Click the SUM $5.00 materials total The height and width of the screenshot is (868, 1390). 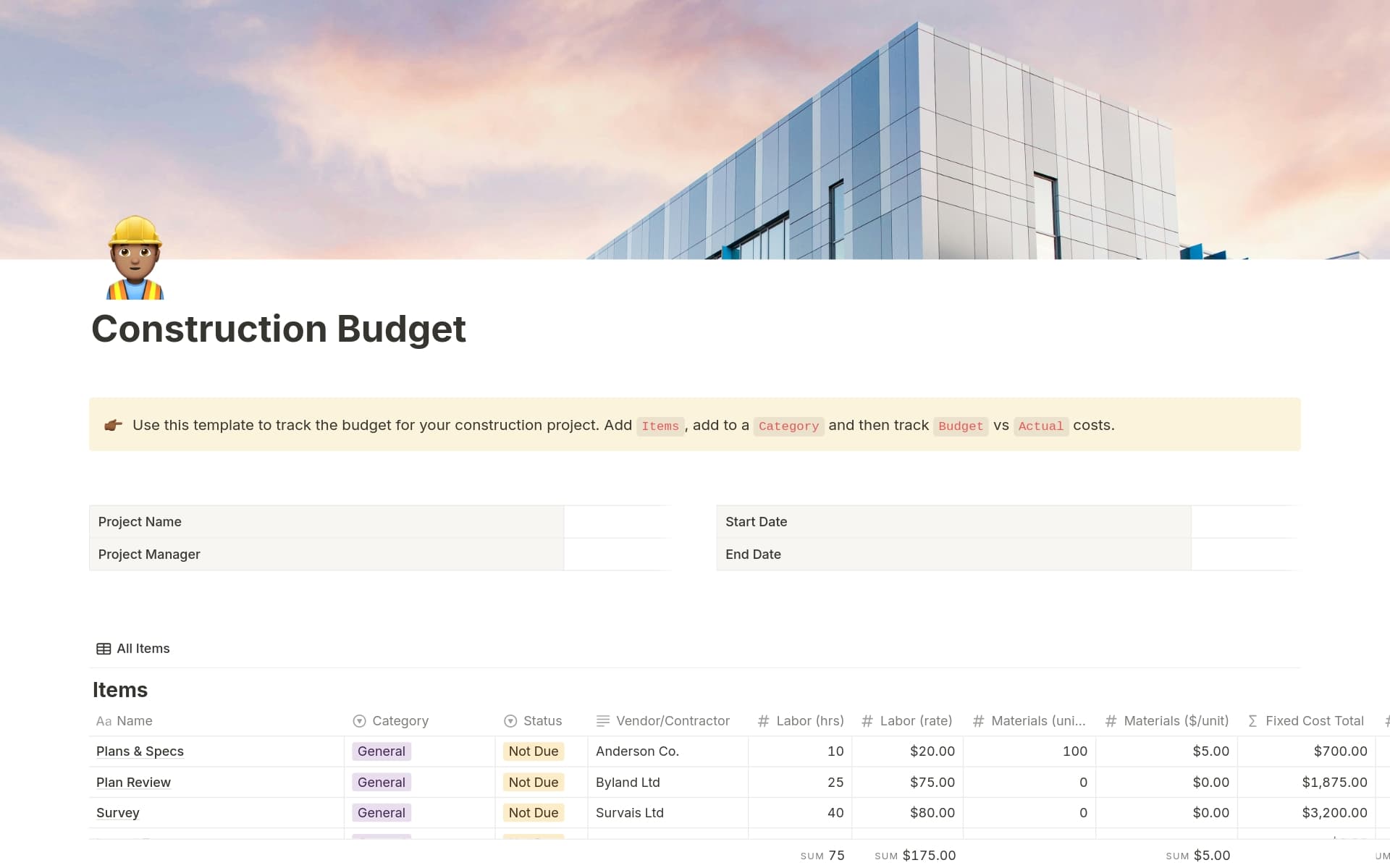pos(1198,856)
